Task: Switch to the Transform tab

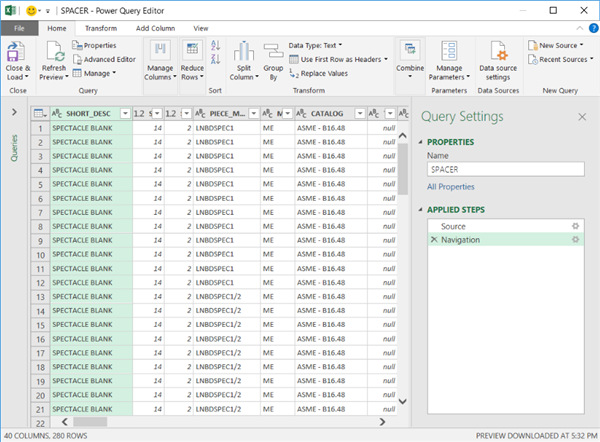Action: click(x=101, y=28)
